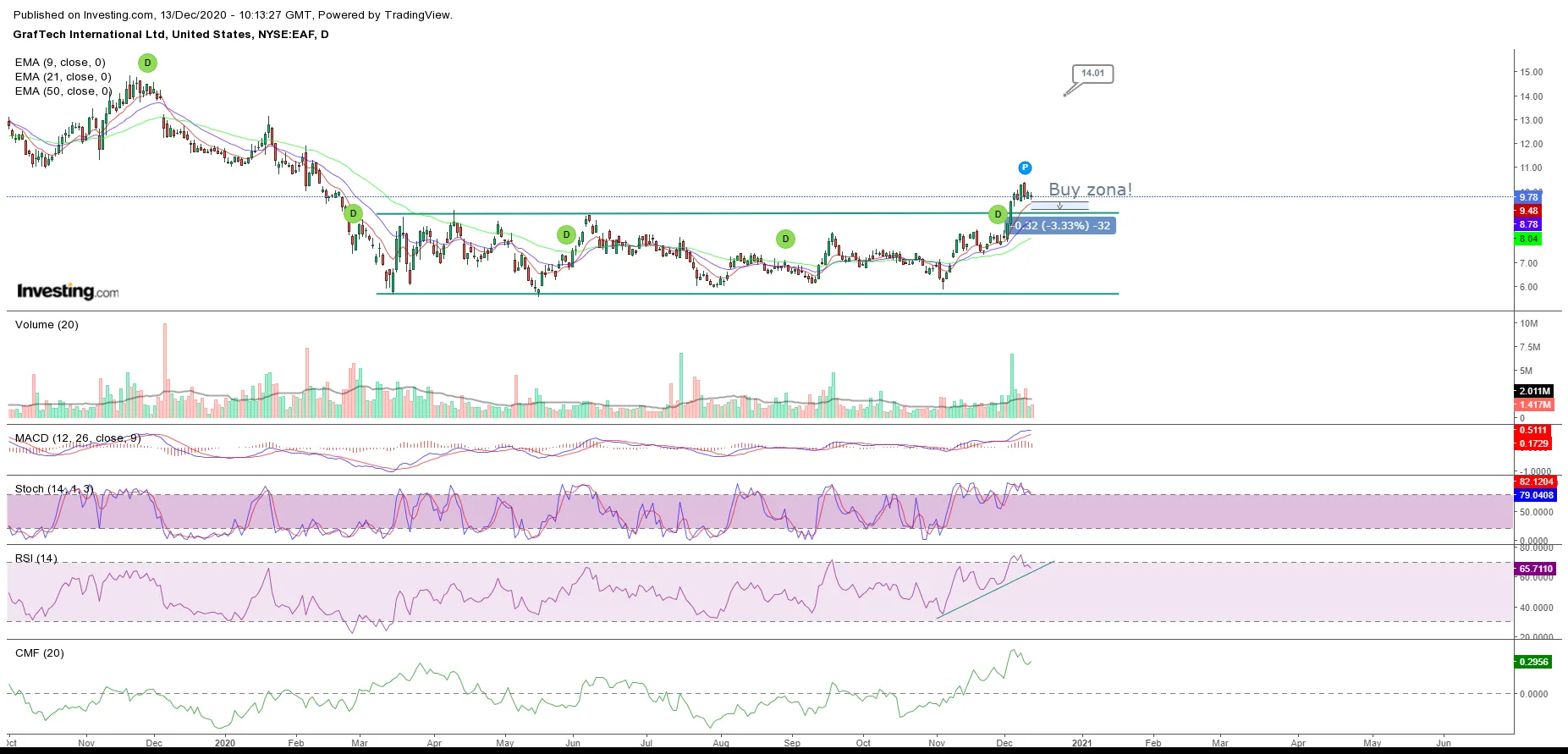Click the dividend D marker near December 2020
The image size is (1568, 754).
998,214
